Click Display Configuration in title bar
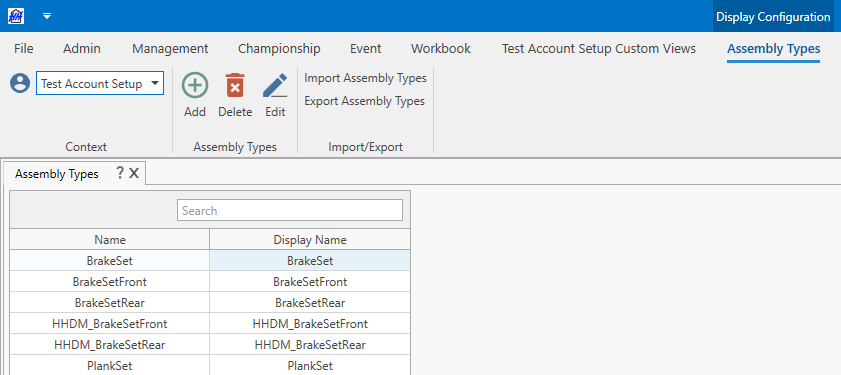 click(773, 17)
